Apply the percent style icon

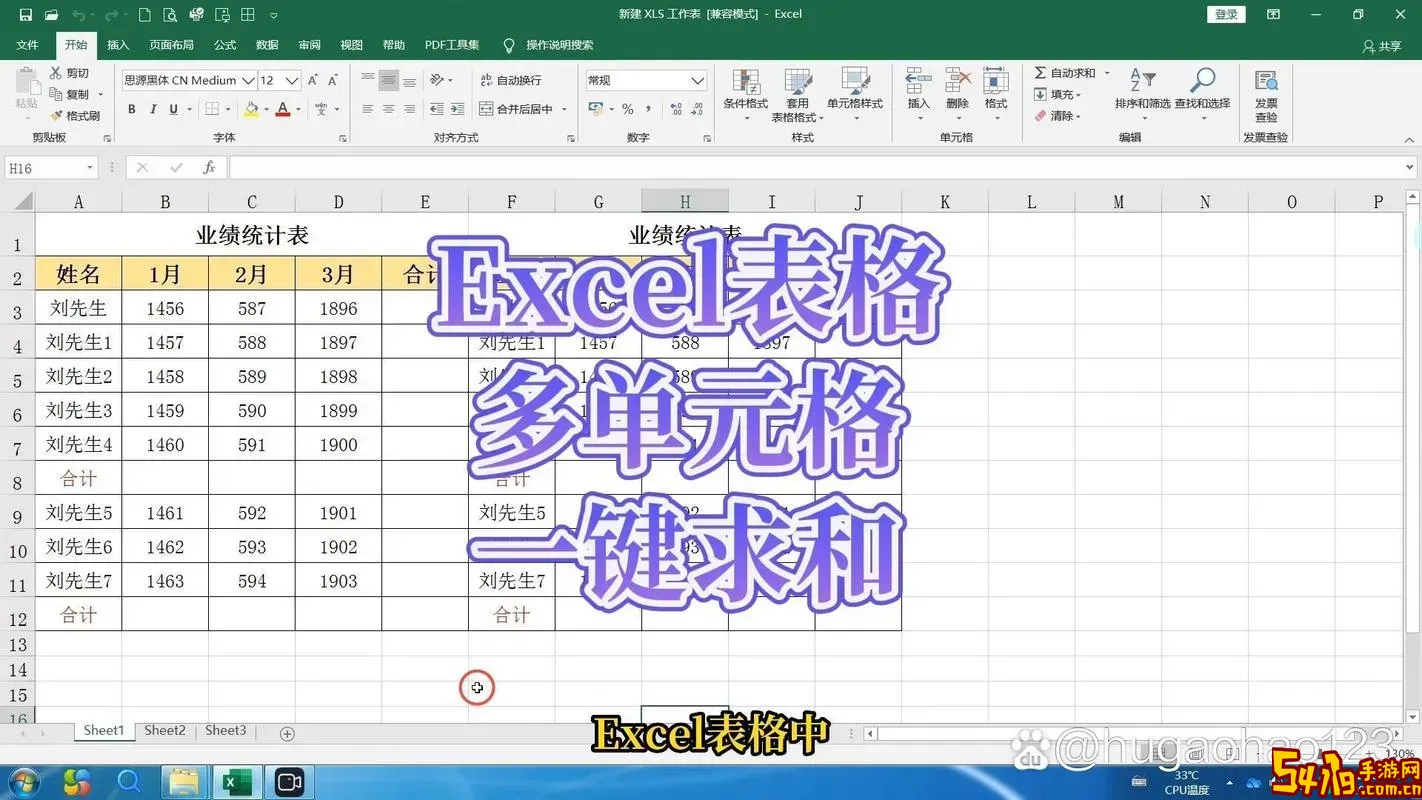point(627,109)
